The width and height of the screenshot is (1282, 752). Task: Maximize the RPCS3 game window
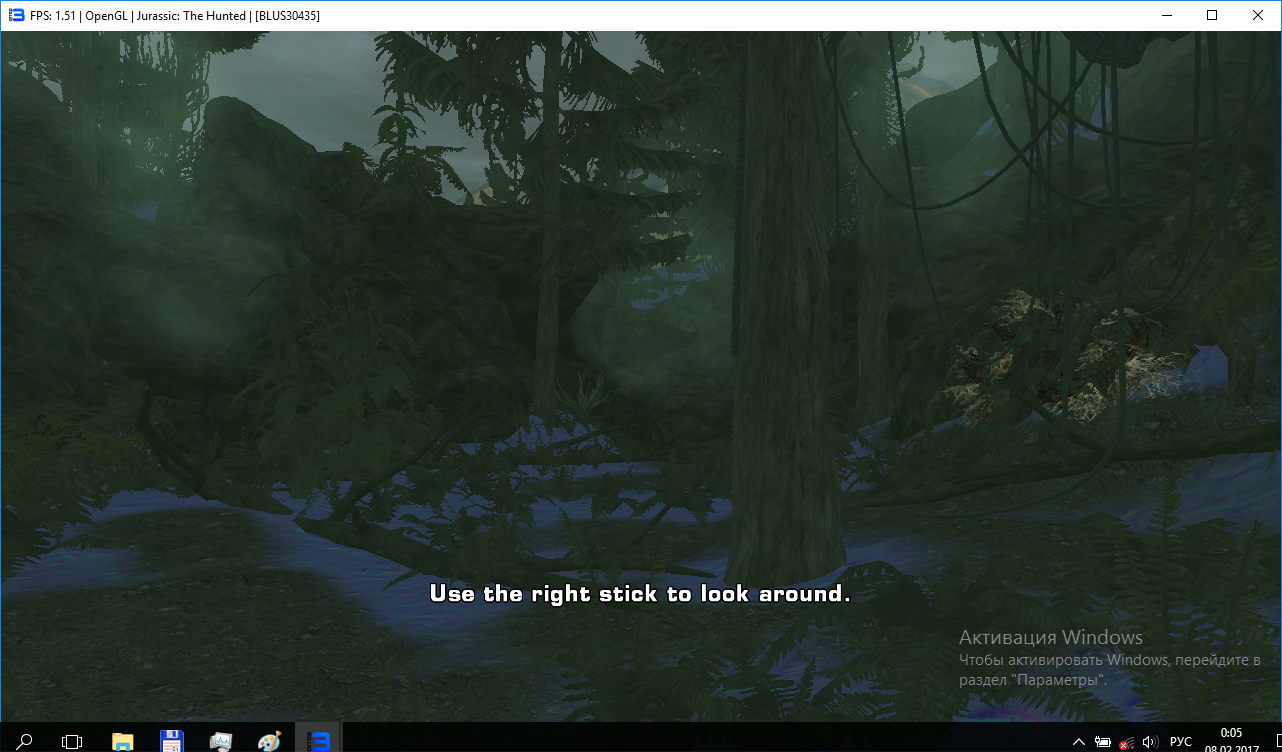pyautogui.click(x=1212, y=15)
